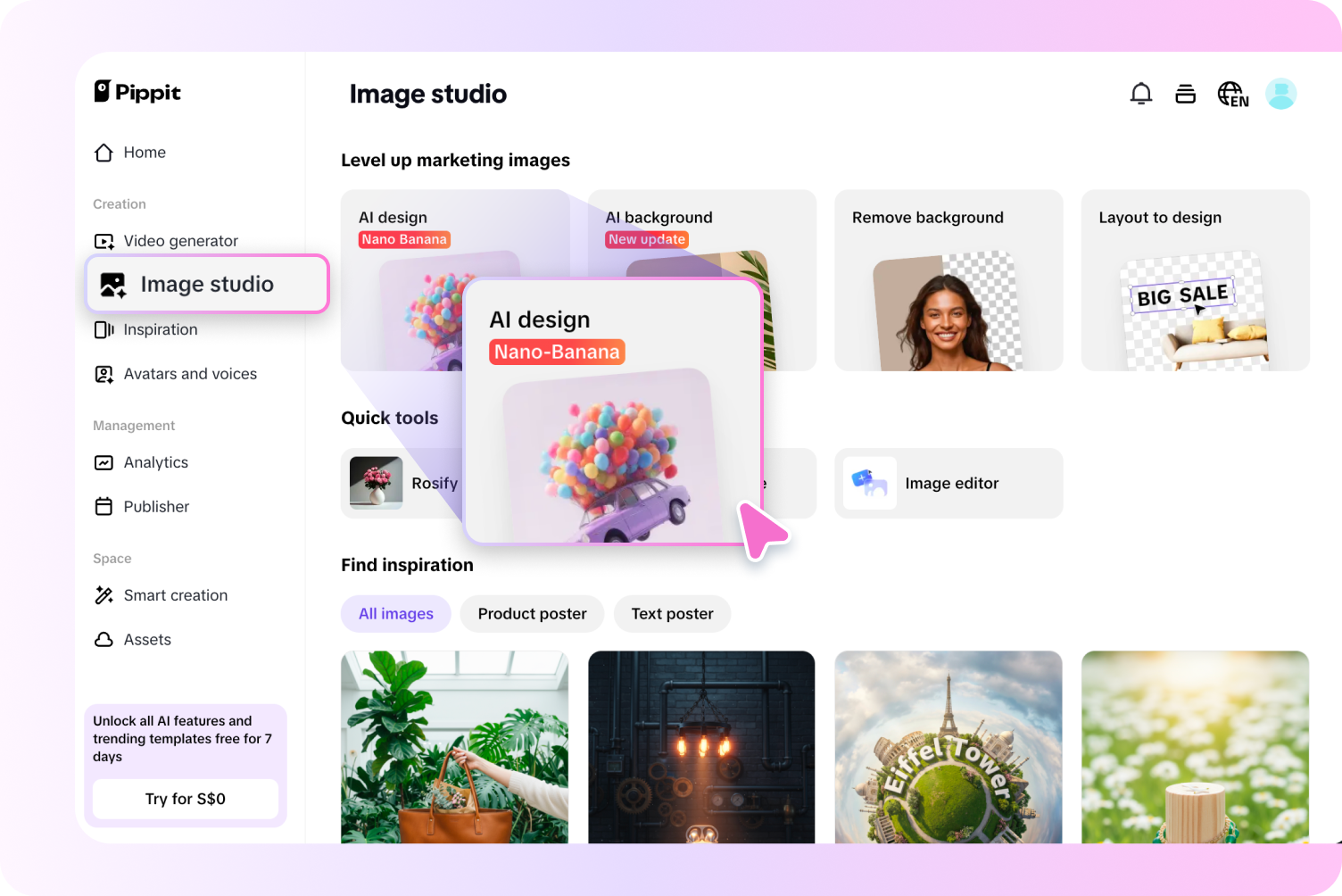
Task: Click the 'Quick tools' heading
Action: pyautogui.click(x=390, y=418)
